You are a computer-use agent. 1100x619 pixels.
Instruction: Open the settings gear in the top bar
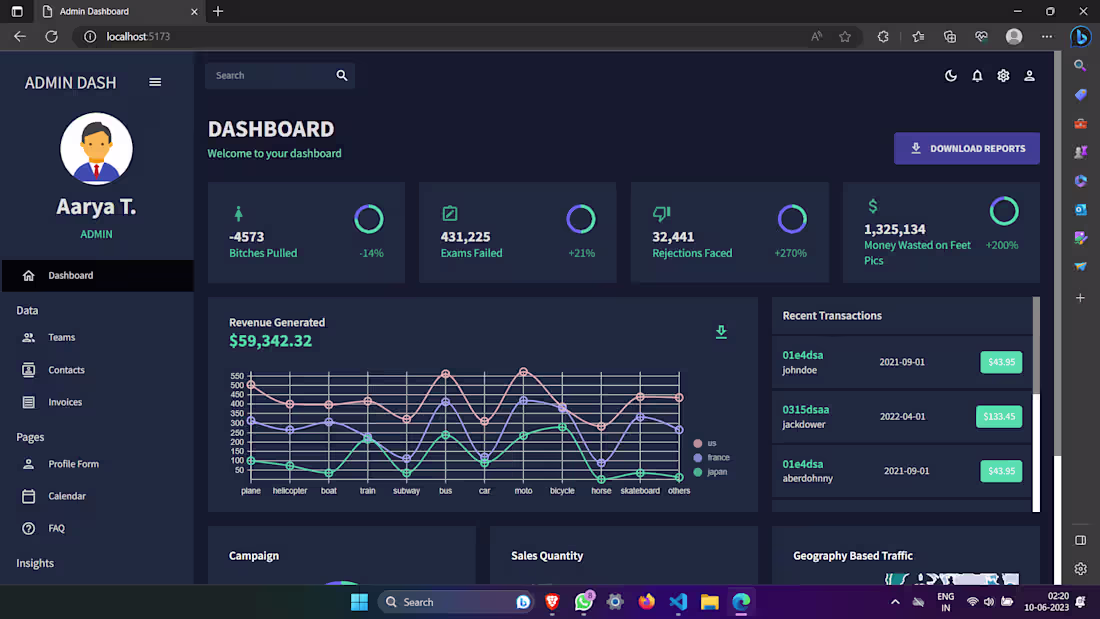pyautogui.click(x=1003, y=75)
